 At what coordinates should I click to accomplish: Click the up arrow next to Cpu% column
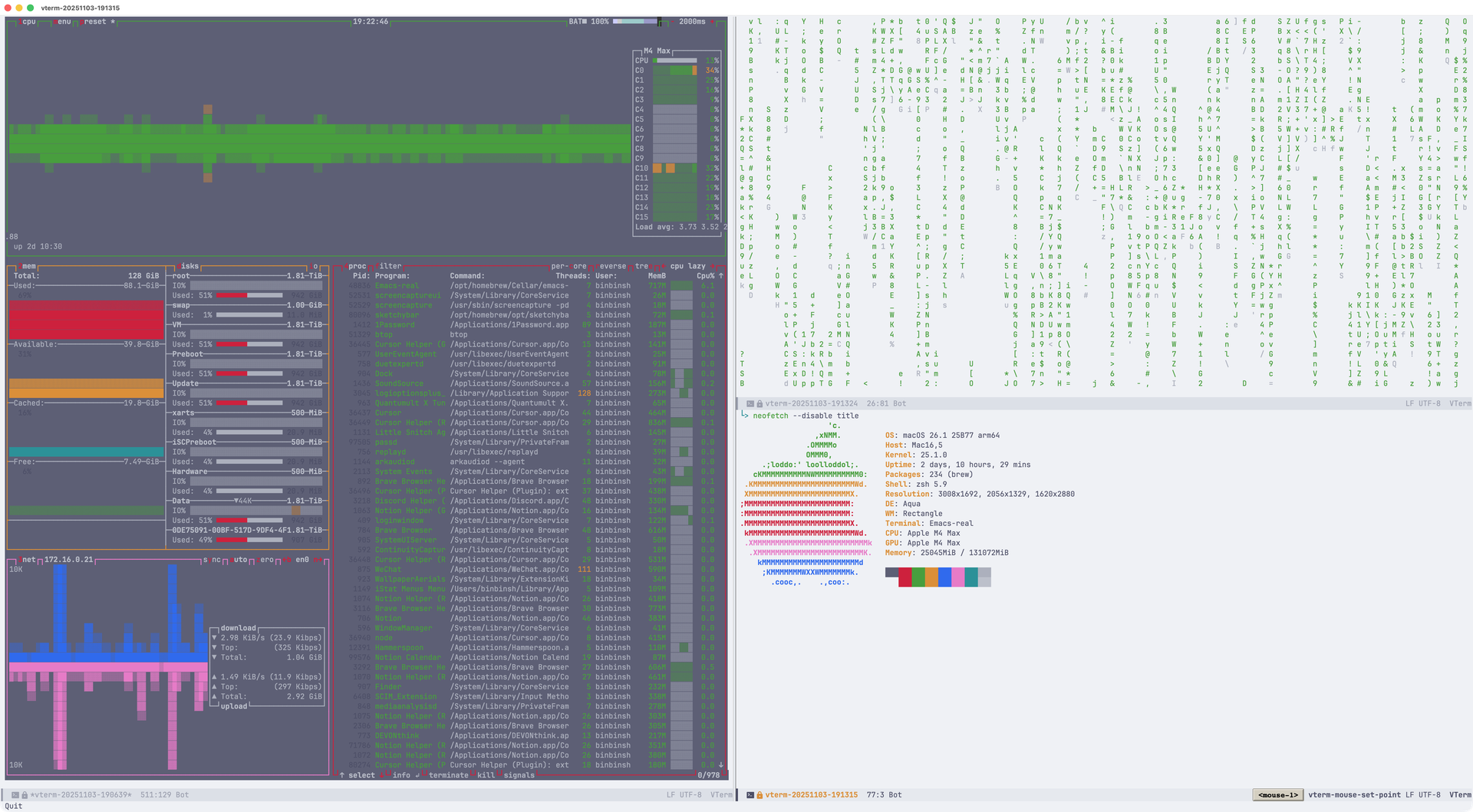pyautogui.click(x=720, y=276)
